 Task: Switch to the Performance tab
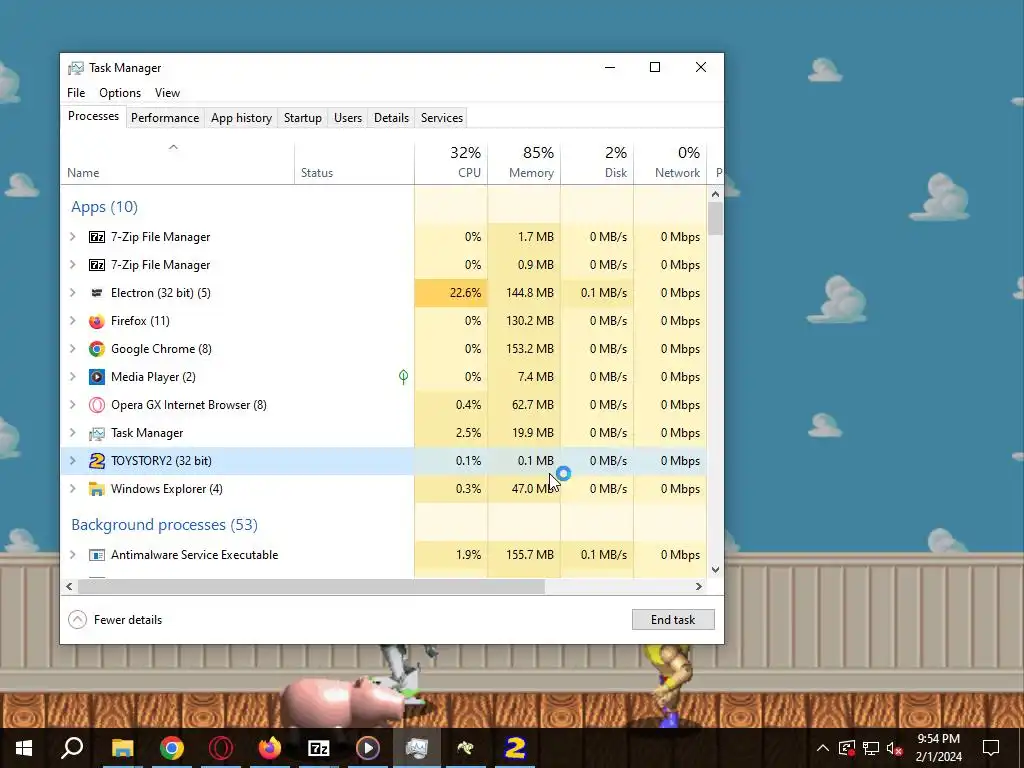click(165, 118)
